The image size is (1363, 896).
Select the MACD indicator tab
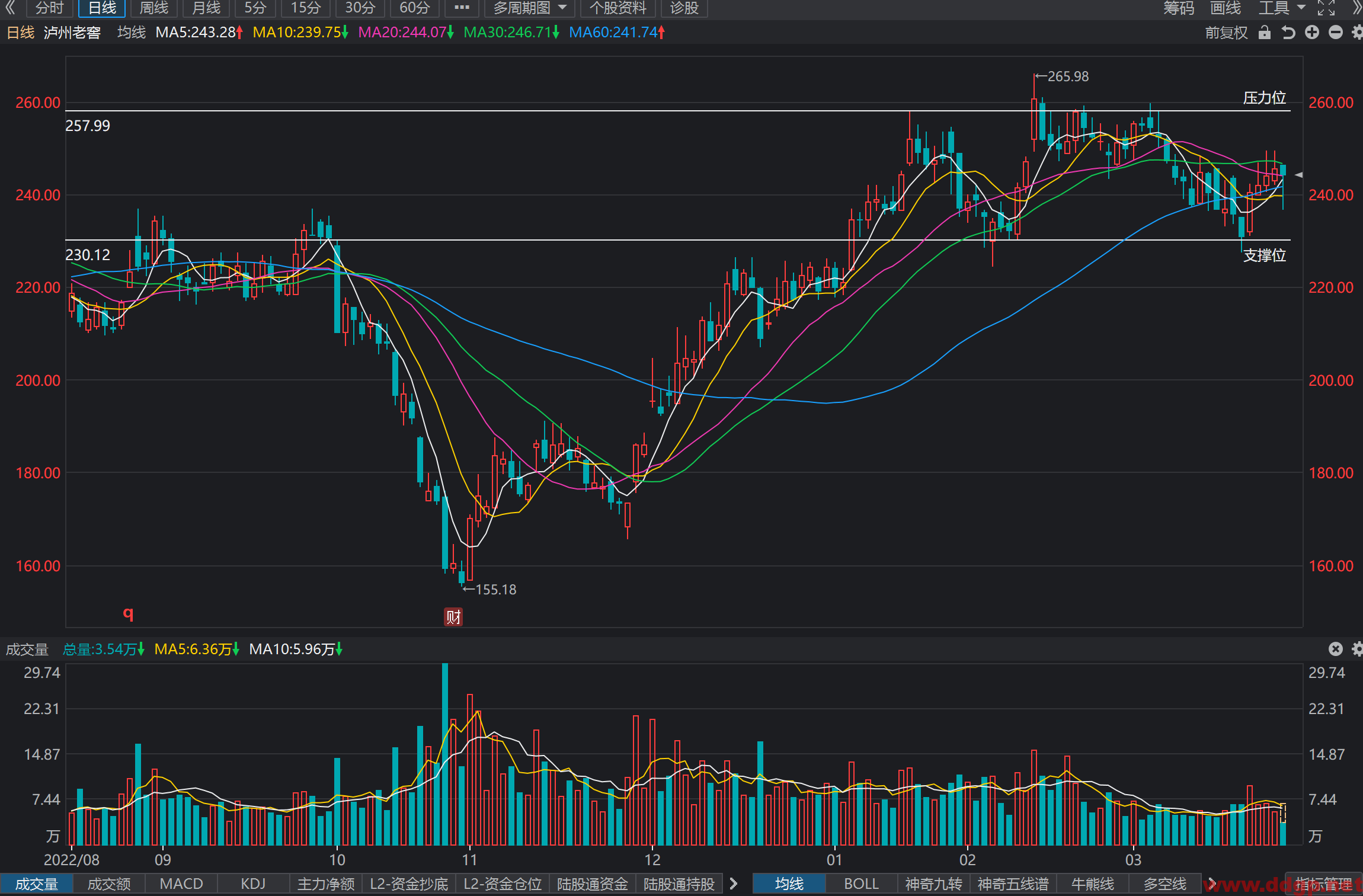pos(181,884)
